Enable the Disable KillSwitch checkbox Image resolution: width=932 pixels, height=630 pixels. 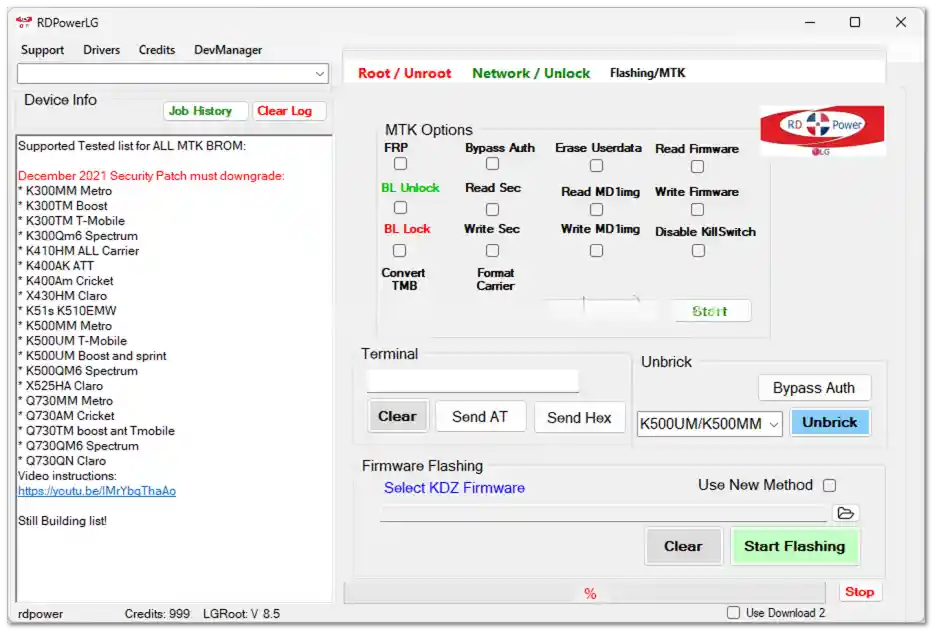tap(698, 251)
